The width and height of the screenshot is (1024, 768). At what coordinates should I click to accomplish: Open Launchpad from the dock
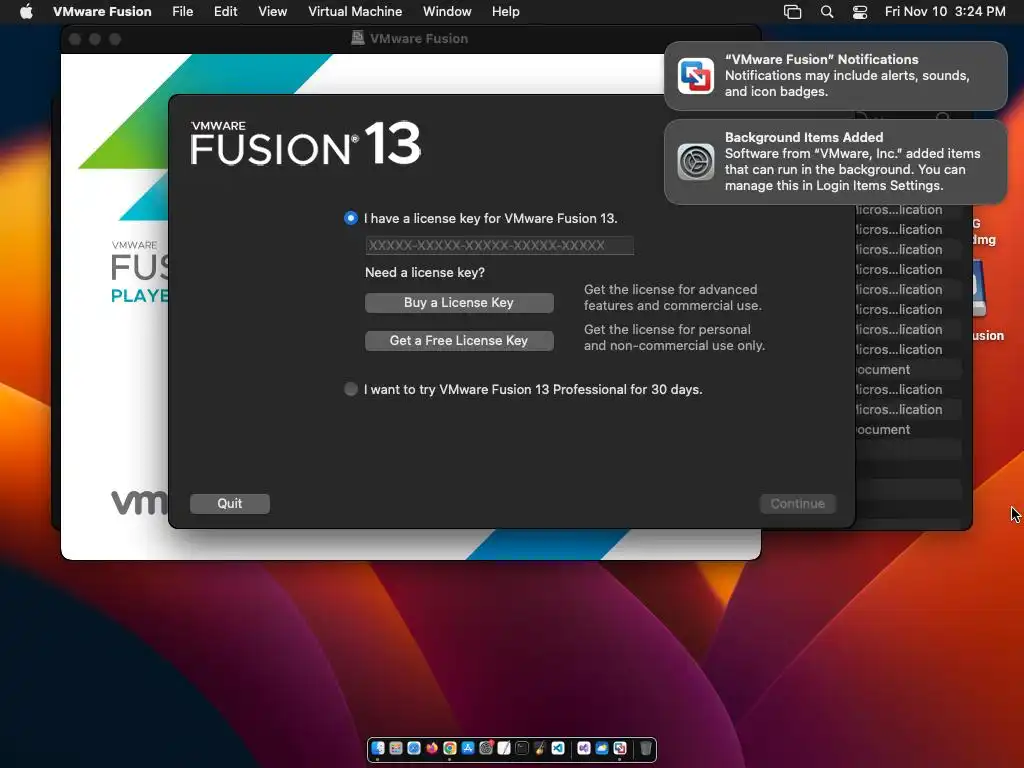(396, 748)
